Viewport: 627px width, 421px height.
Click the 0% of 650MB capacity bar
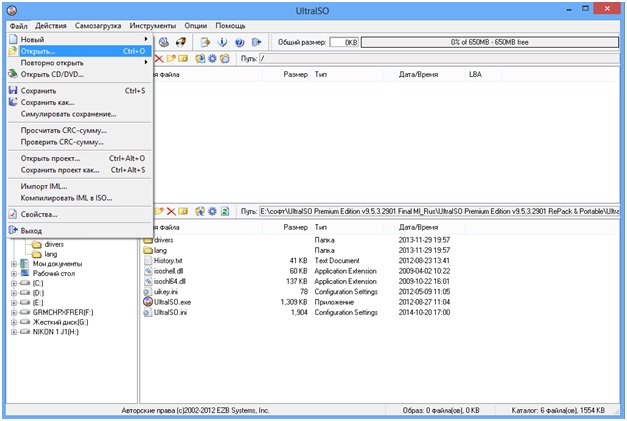[490, 42]
